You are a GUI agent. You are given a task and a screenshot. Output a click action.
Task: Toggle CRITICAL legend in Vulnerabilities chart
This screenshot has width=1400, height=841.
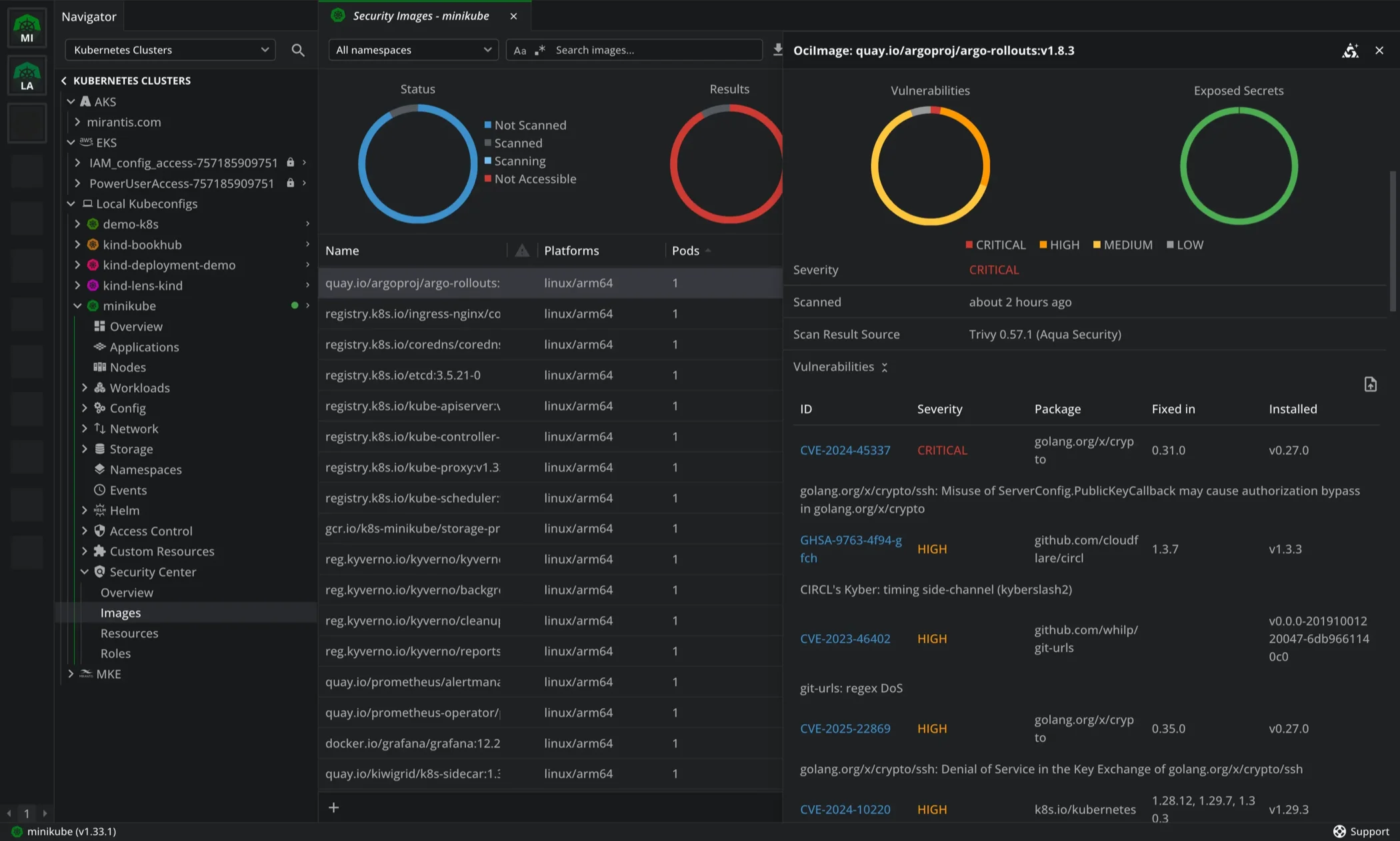pos(995,245)
